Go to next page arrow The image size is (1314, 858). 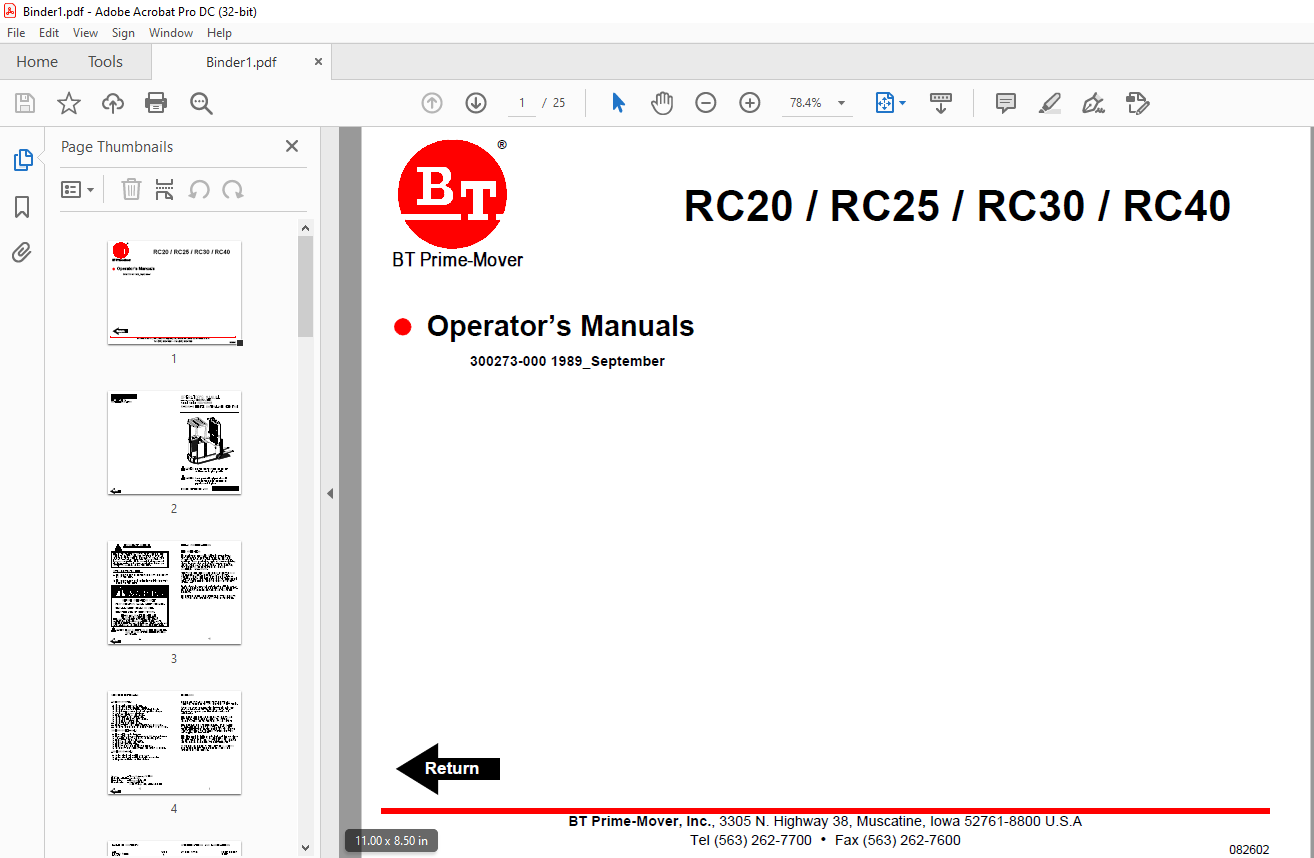[x=476, y=103]
